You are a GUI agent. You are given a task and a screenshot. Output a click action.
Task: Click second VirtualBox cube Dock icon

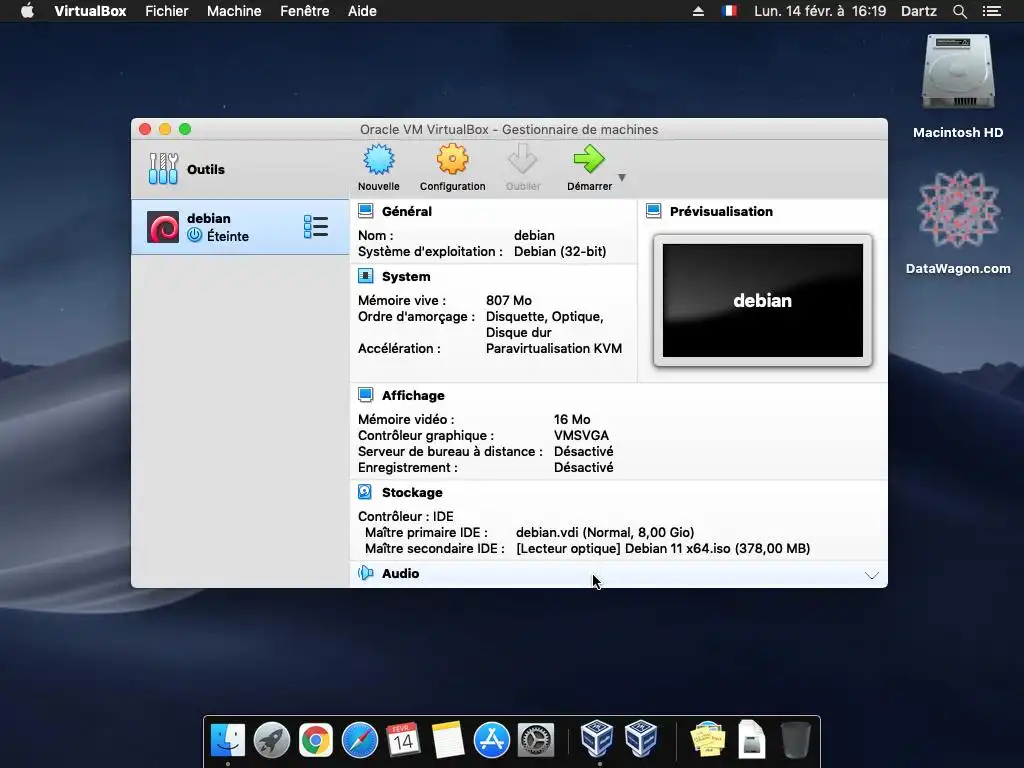pos(641,738)
